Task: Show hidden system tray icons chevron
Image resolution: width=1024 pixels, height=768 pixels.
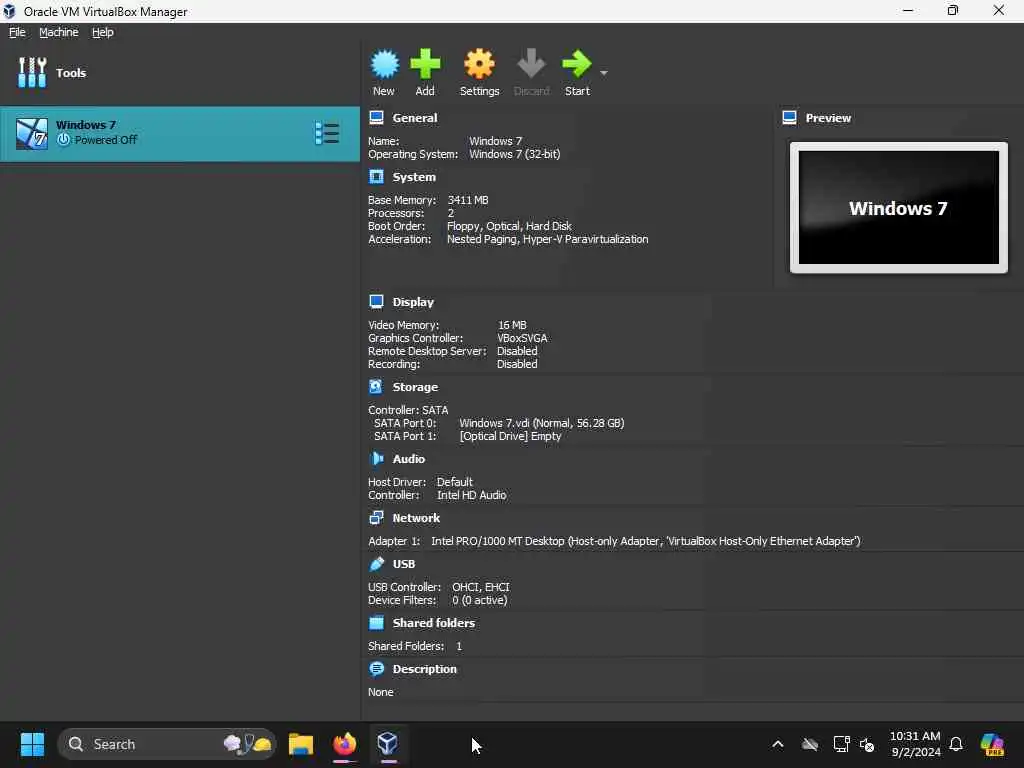Action: coord(778,744)
